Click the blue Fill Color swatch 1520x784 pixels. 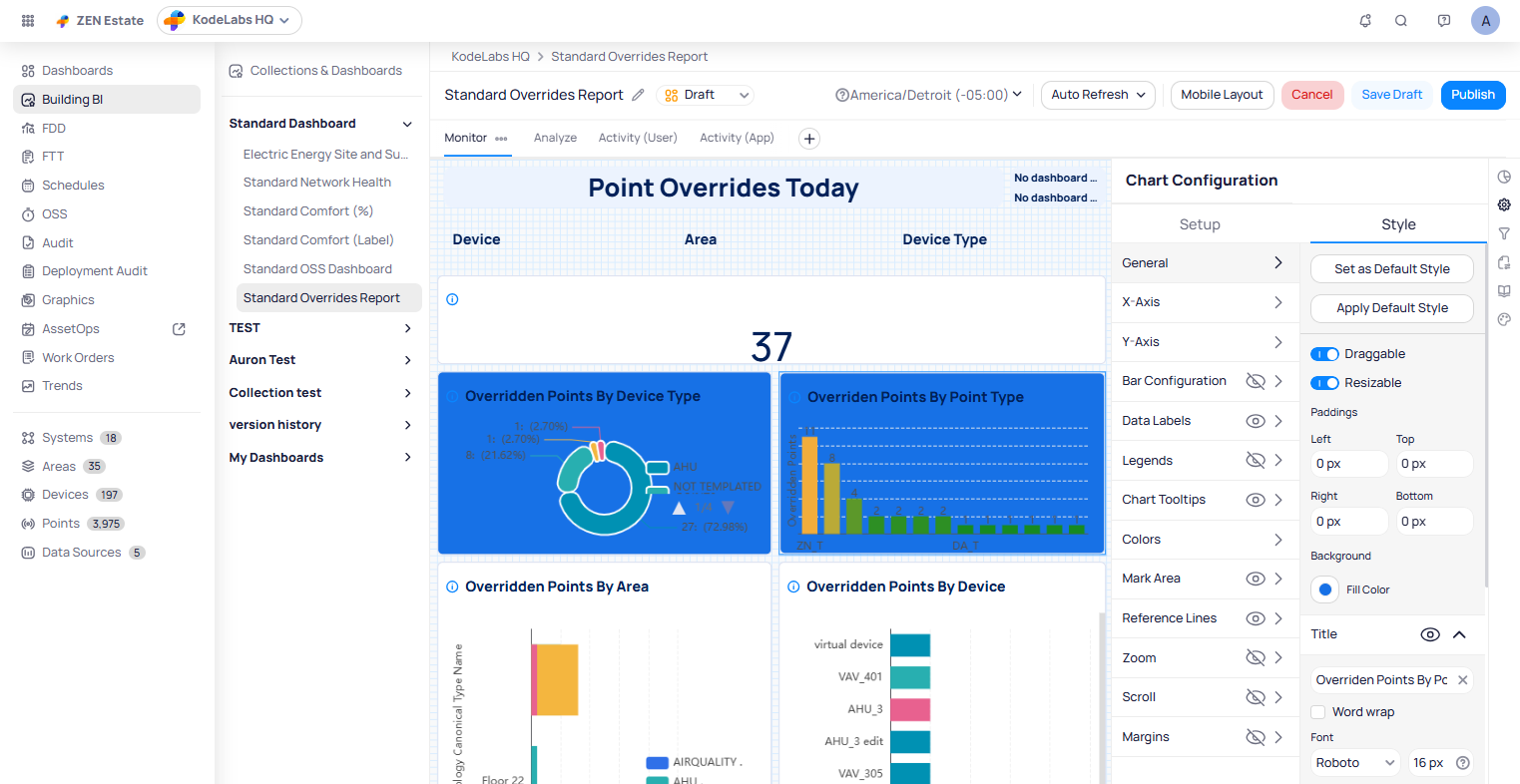pyautogui.click(x=1325, y=589)
